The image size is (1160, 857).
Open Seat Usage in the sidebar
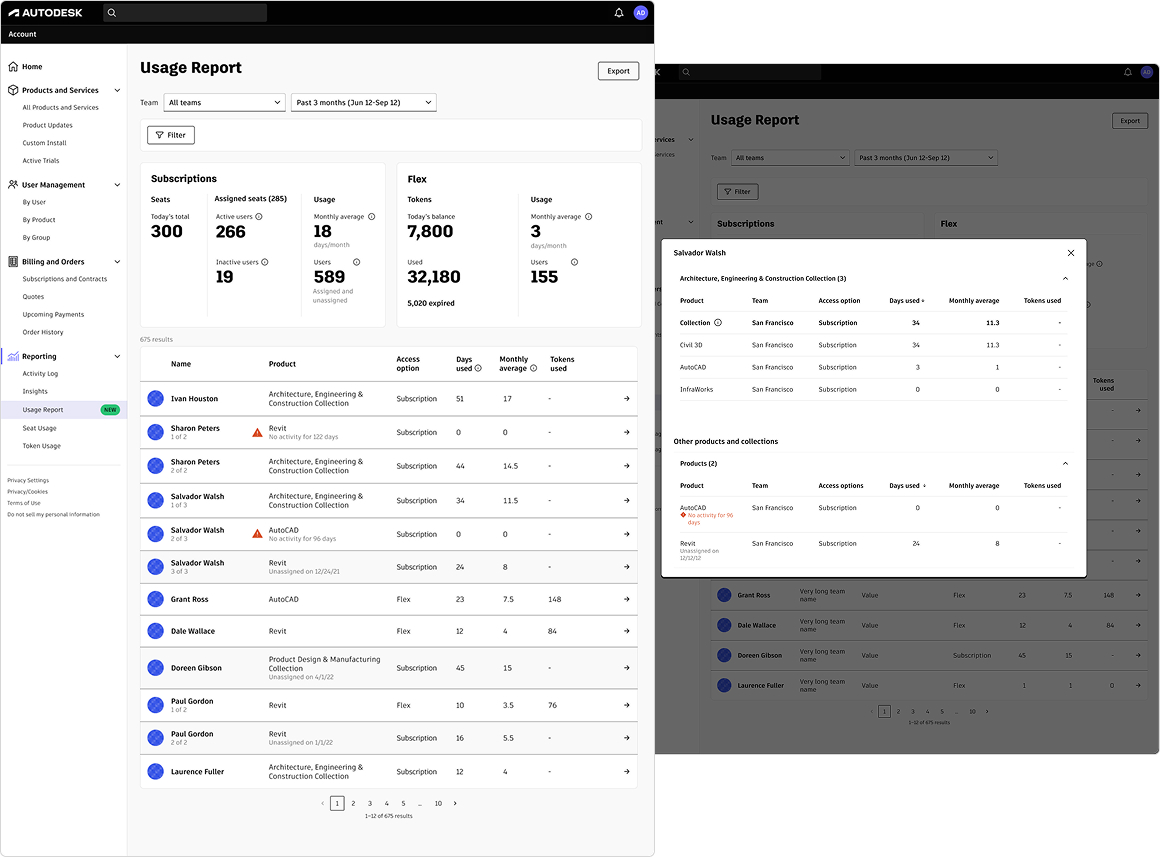tap(40, 428)
